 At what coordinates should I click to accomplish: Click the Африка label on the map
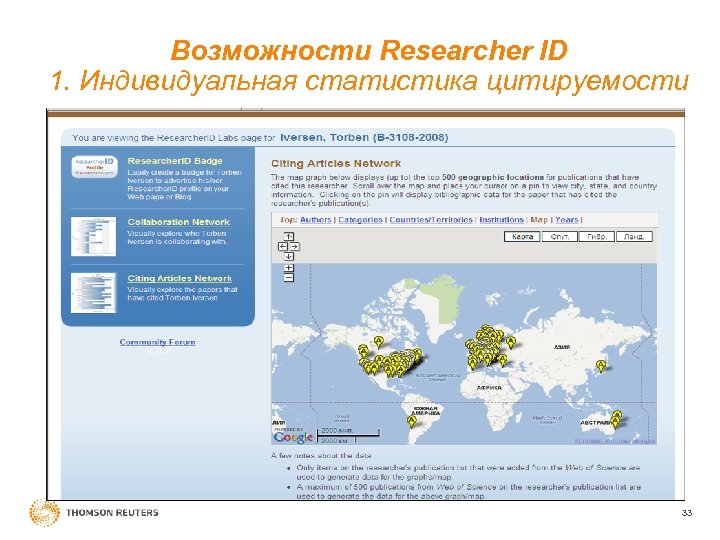coord(489,388)
